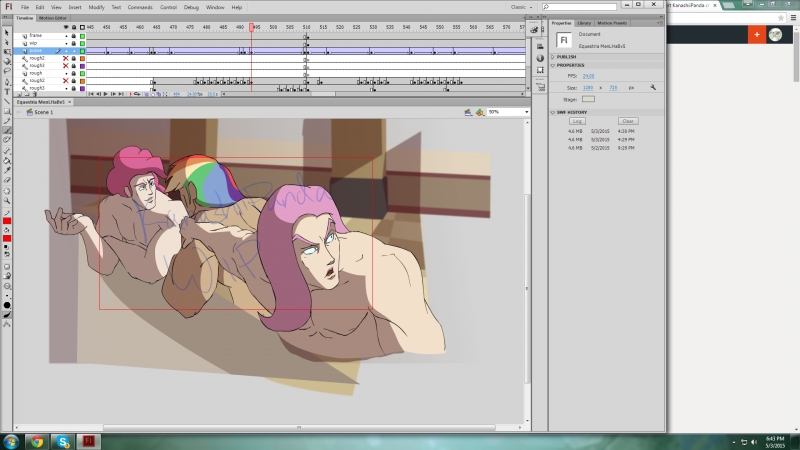This screenshot has height=450, width=800.
Task: Click the Log button under SWF History
Action: pos(578,121)
